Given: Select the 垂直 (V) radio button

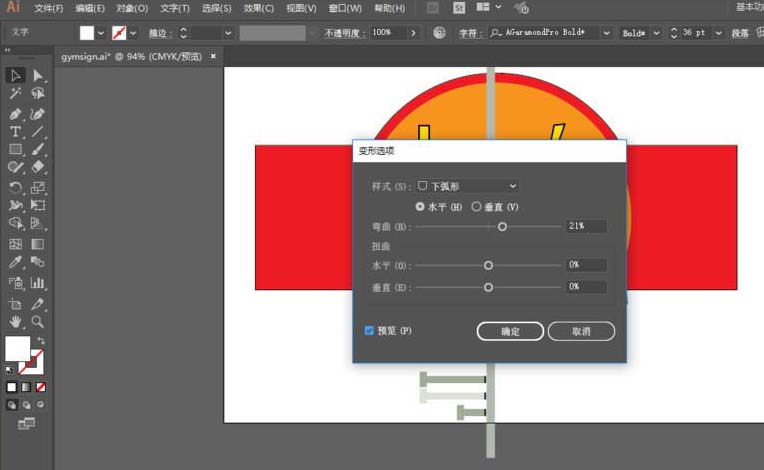Looking at the screenshot, I should pos(477,207).
